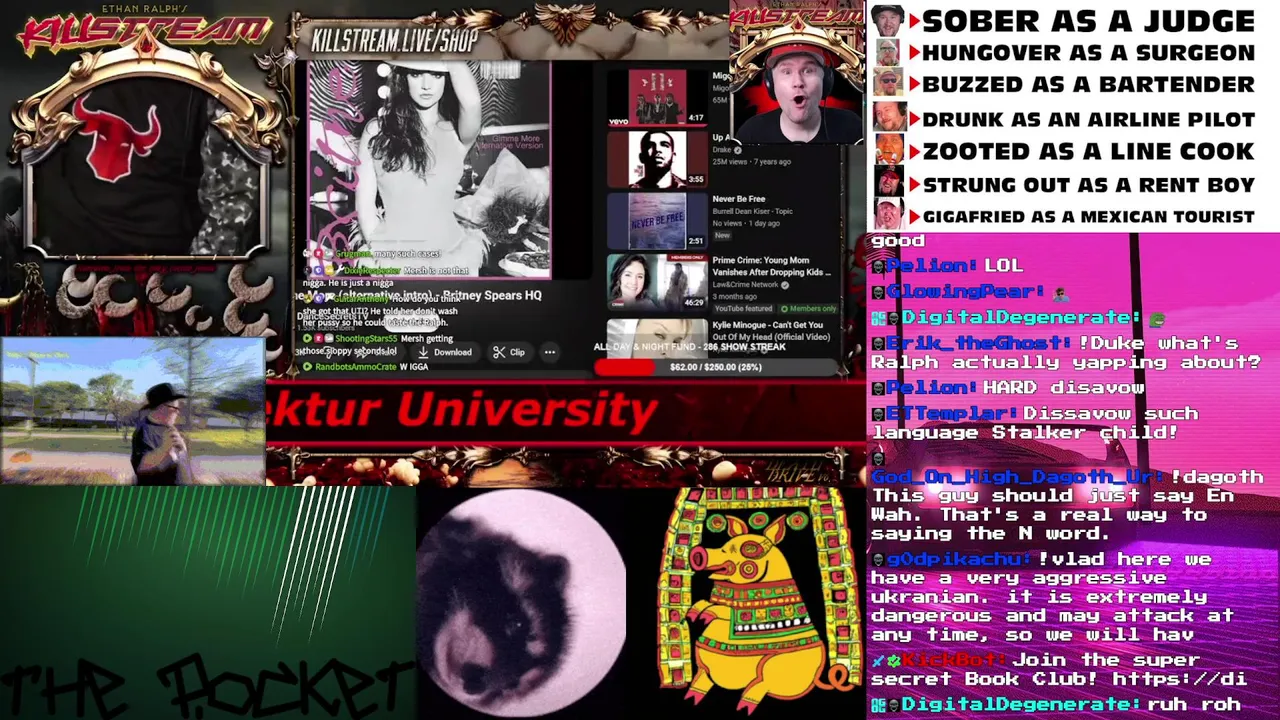Click the avatar beside 'BUZZED AS A BARTENDER'
The image size is (1280, 720).
(x=887, y=84)
